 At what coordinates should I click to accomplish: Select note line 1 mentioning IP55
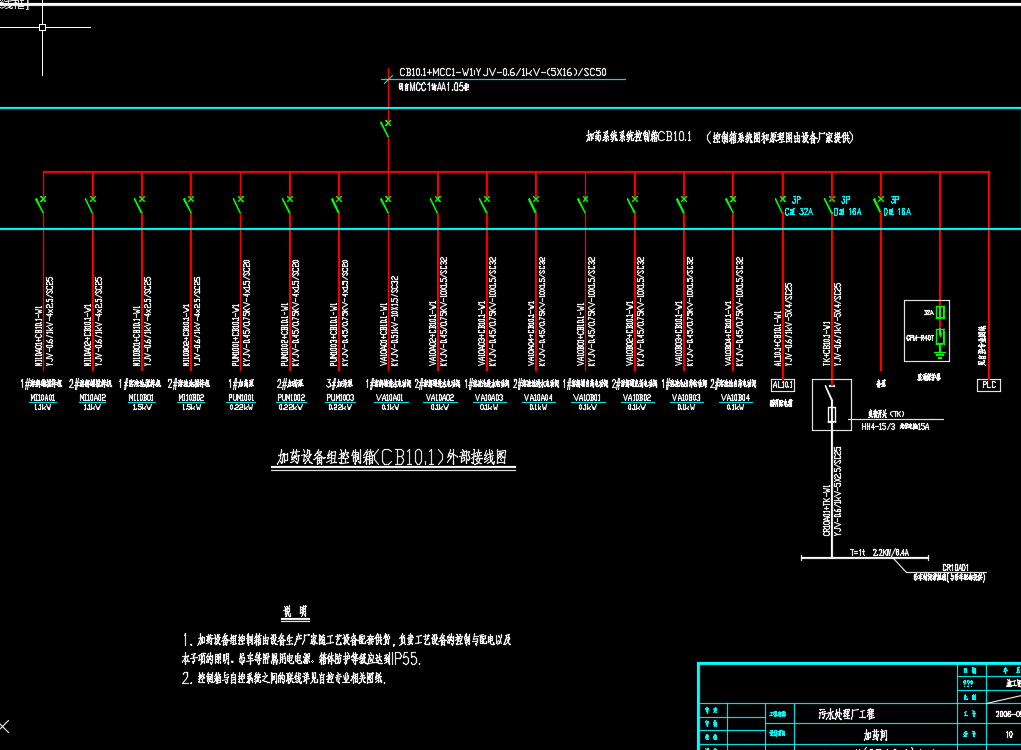point(346,650)
